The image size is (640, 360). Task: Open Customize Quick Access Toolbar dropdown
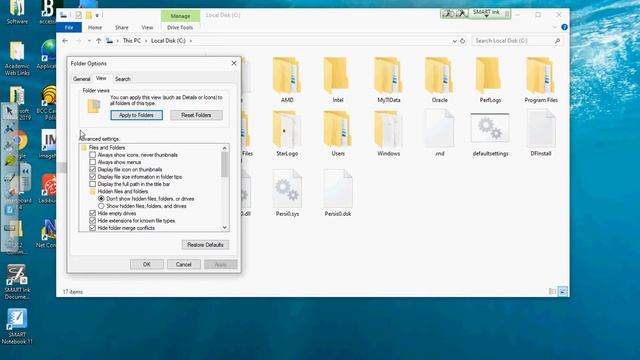[97, 16]
